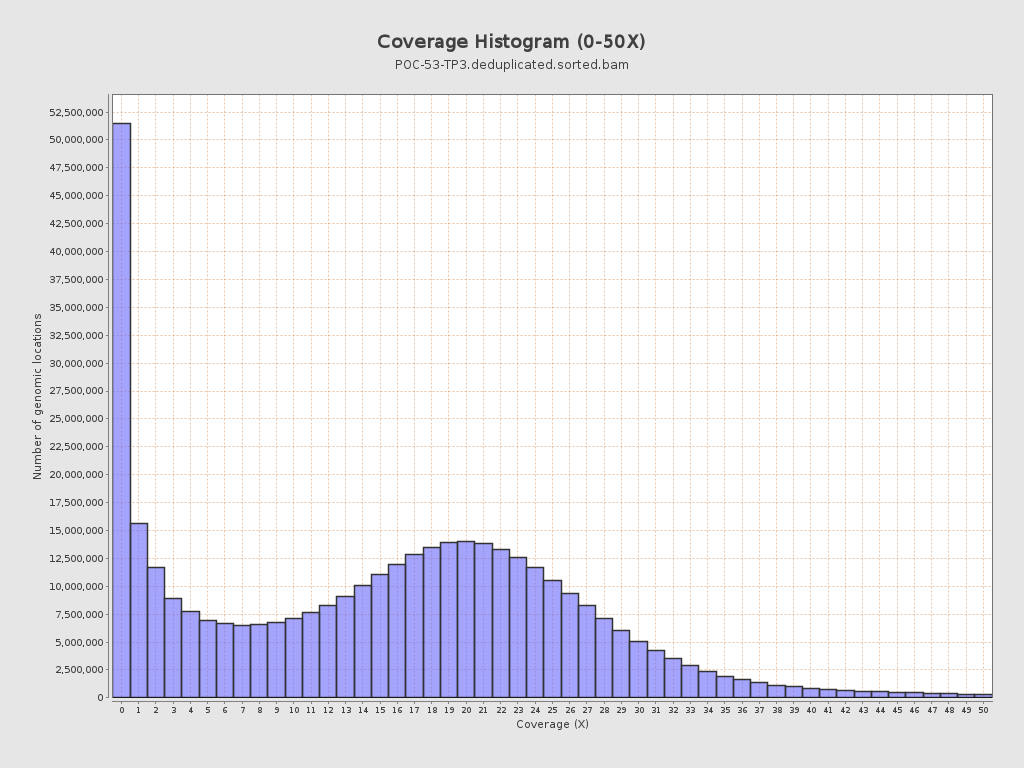This screenshot has width=1024, height=768.
Task: Click the y-axis tick label '25,000,000'
Action: [x=76, y=419]
